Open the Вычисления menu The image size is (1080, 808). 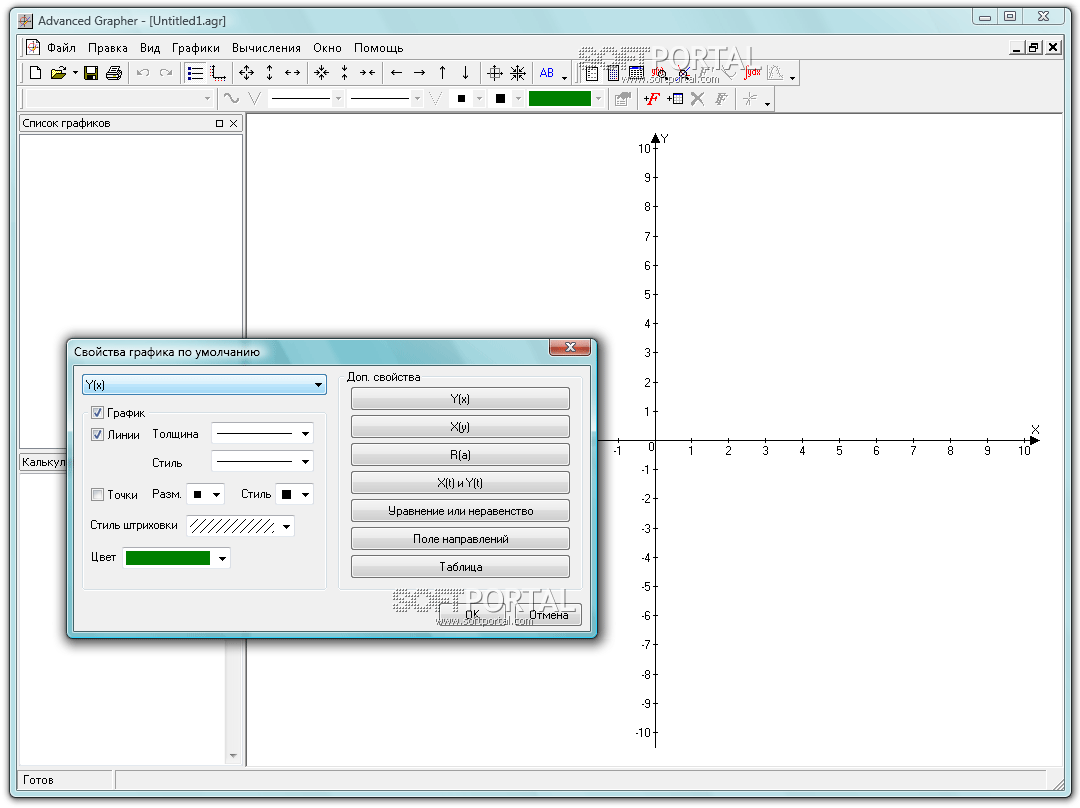pyautogui.click(x=266, y=48)
